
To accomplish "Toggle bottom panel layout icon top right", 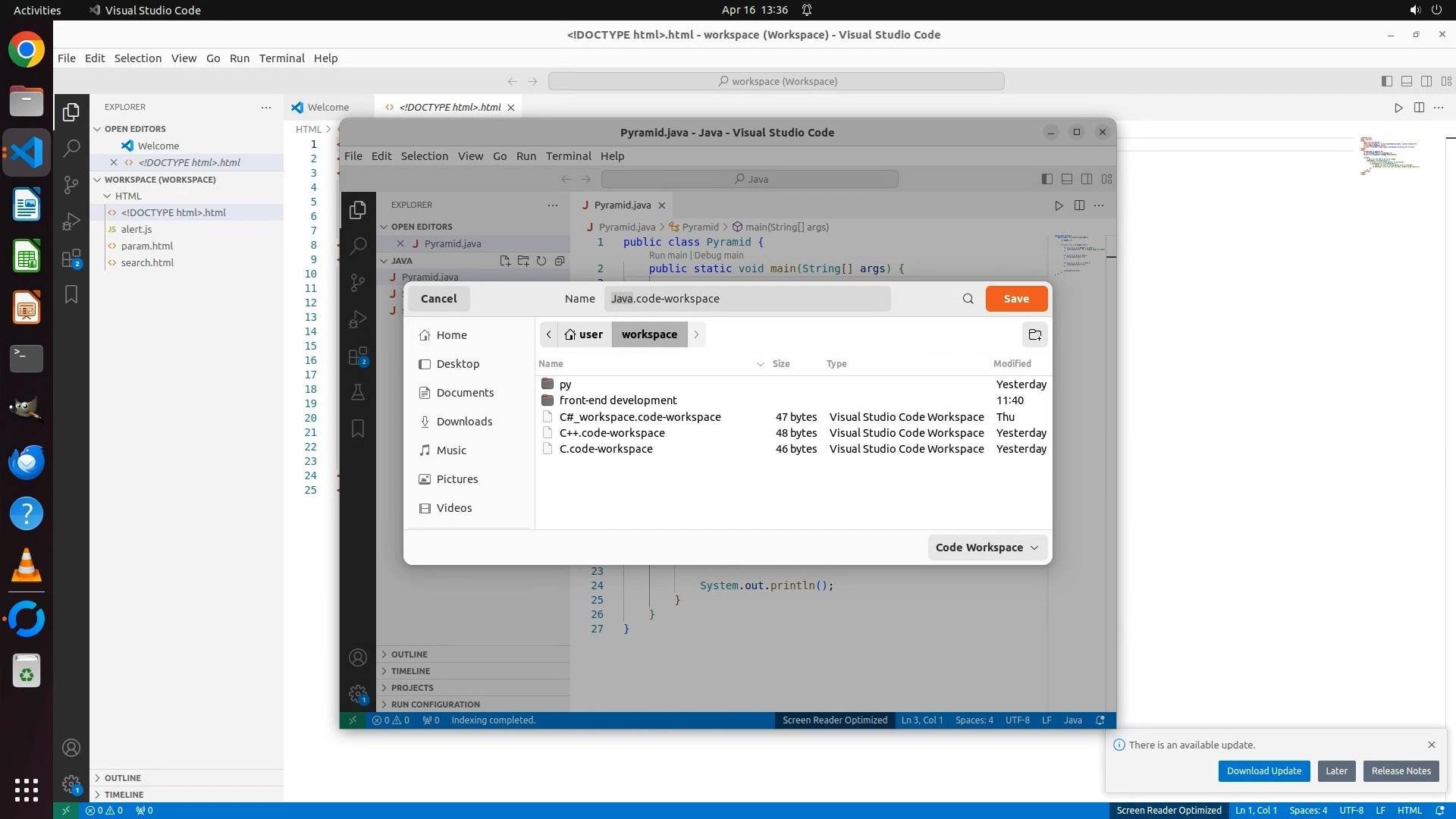I will (1407, 81).
